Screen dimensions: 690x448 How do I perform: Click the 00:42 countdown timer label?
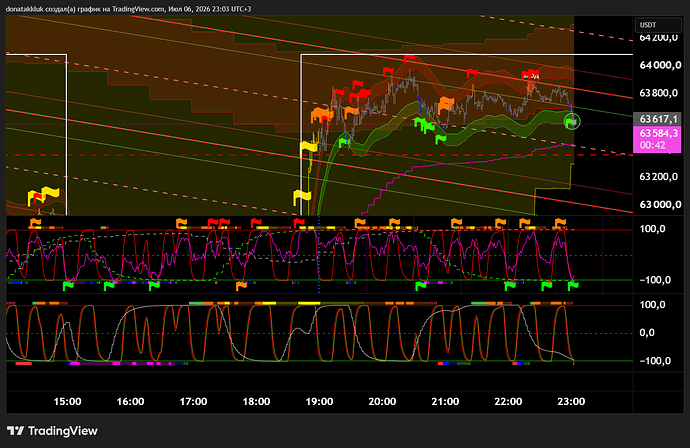(x=652, y=145)
